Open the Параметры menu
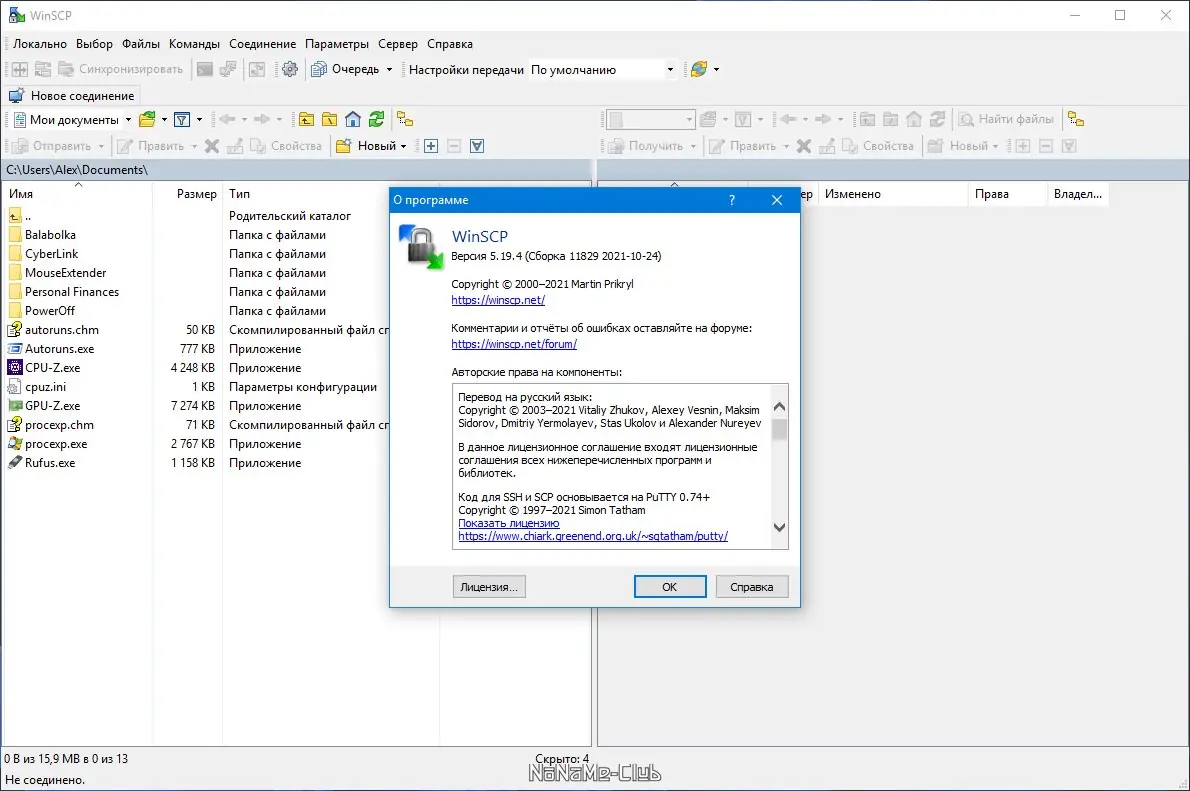 [337, 44]
